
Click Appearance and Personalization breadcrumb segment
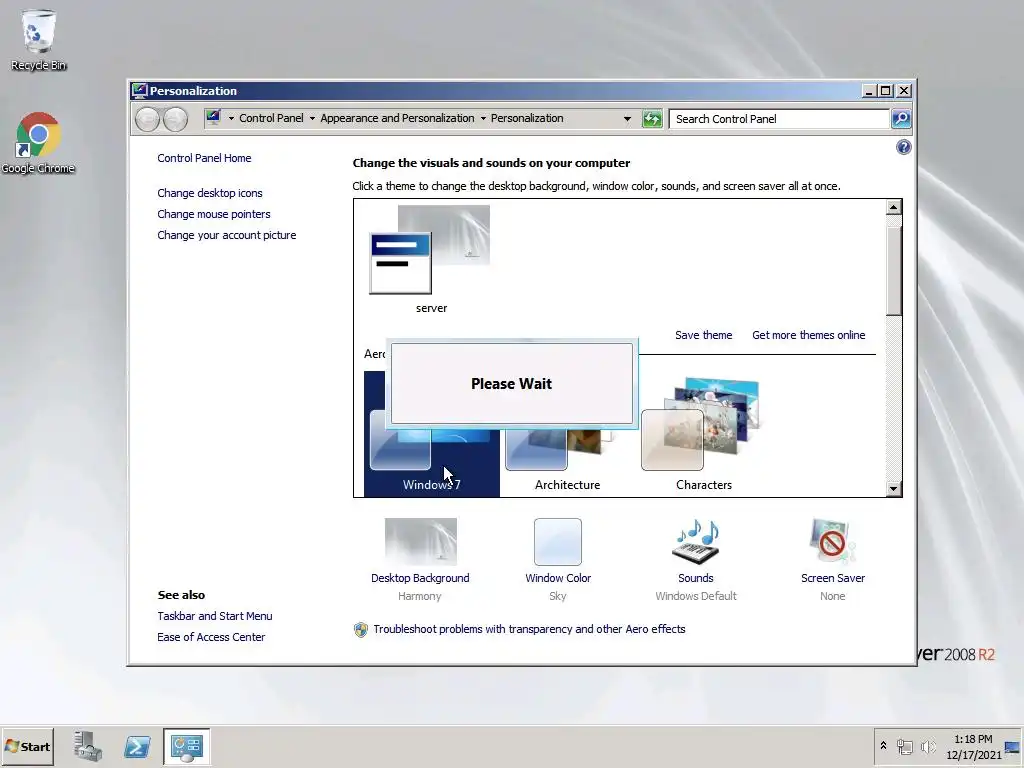tap(397, 118)
